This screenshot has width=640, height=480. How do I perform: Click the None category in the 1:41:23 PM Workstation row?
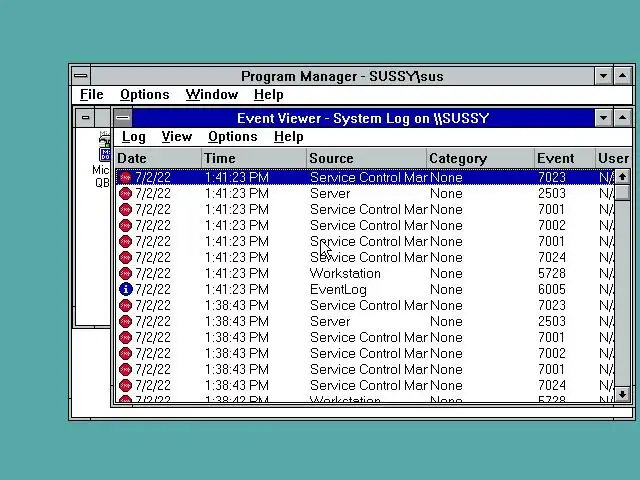click(x=446, y=273)
